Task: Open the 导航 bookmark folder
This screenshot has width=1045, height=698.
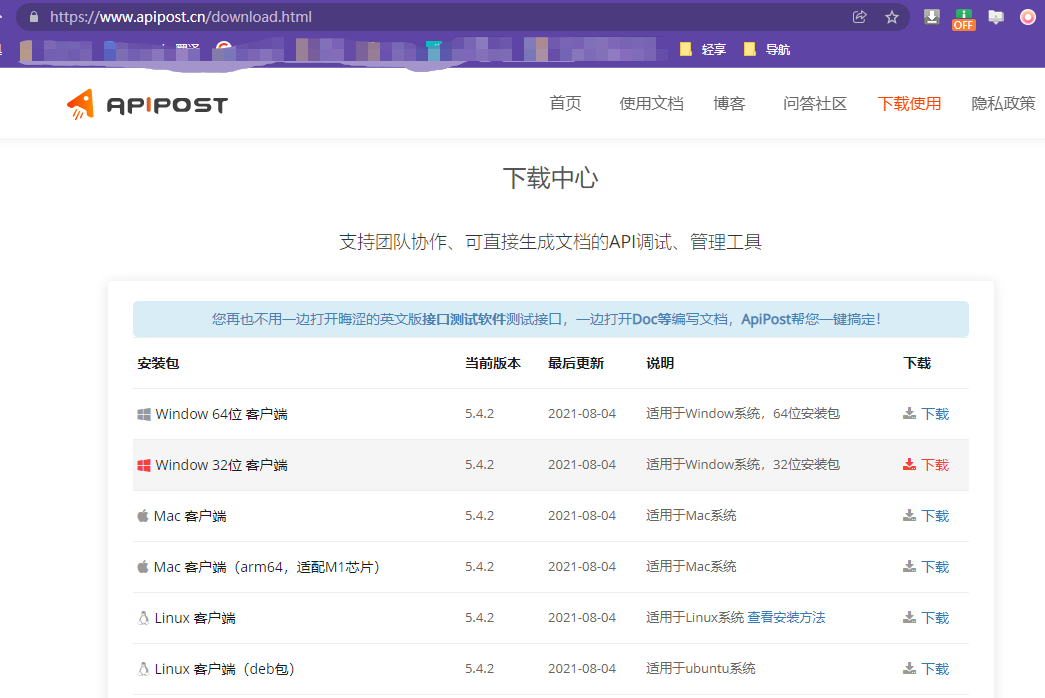Action: 767,49
